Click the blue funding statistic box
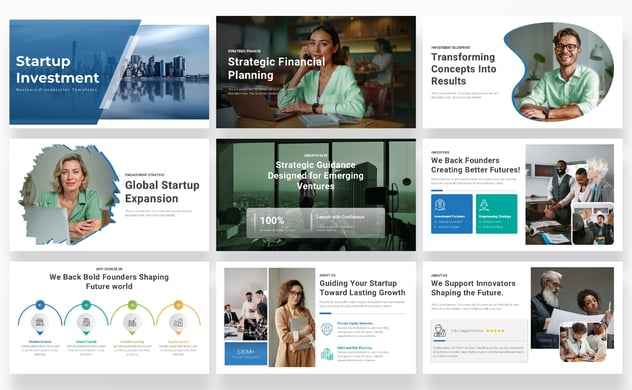Viewport: 632px width, 390px height. 246,354
